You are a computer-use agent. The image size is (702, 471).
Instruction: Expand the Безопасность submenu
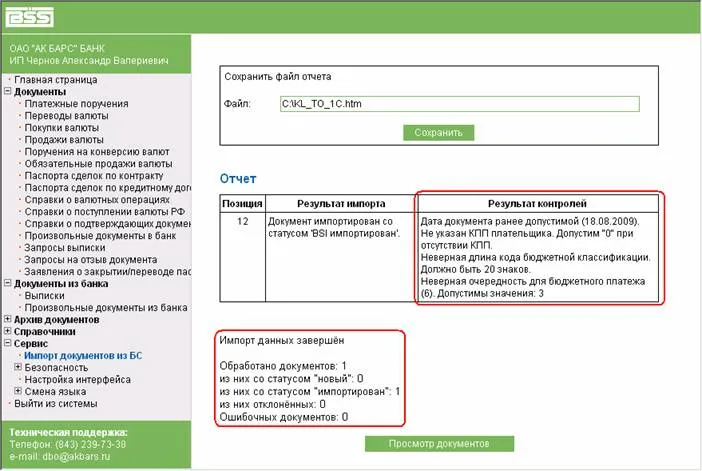18,367
